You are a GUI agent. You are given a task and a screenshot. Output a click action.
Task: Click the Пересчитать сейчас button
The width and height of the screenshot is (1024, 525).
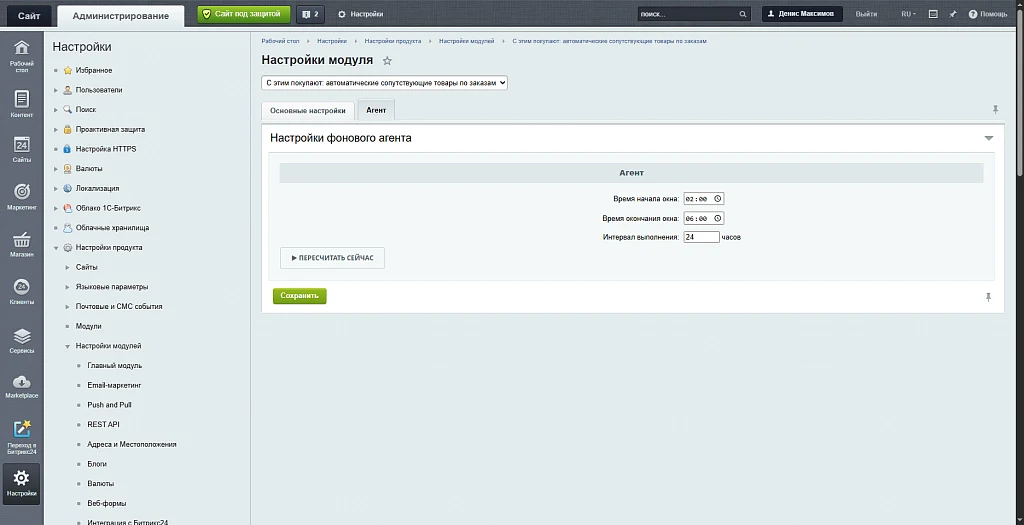[x=332, y=258]
